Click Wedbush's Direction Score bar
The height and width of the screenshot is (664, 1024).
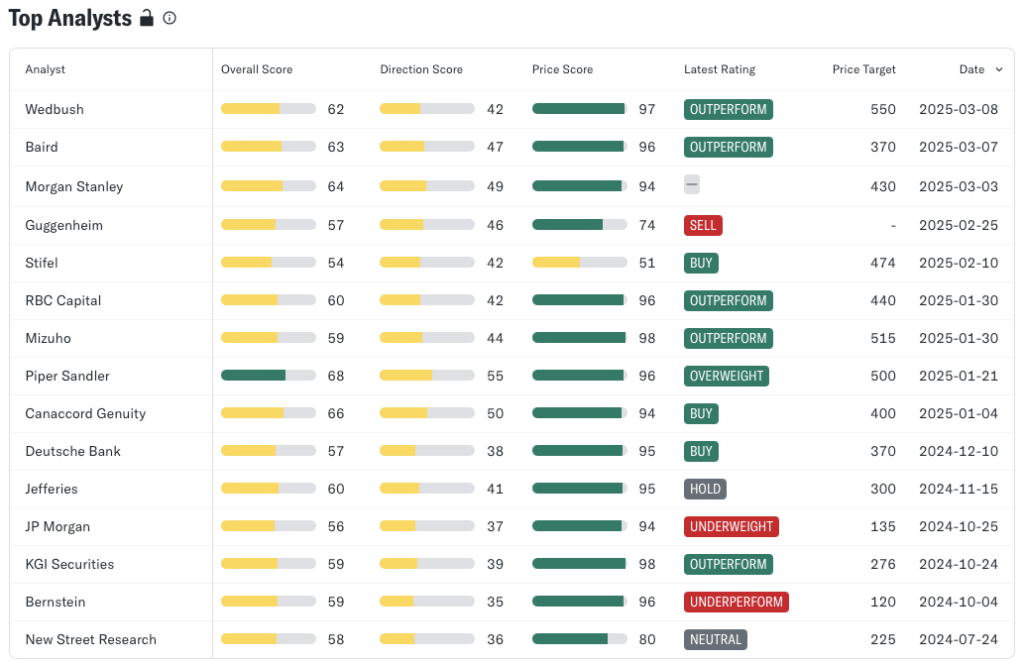(427, 109)
